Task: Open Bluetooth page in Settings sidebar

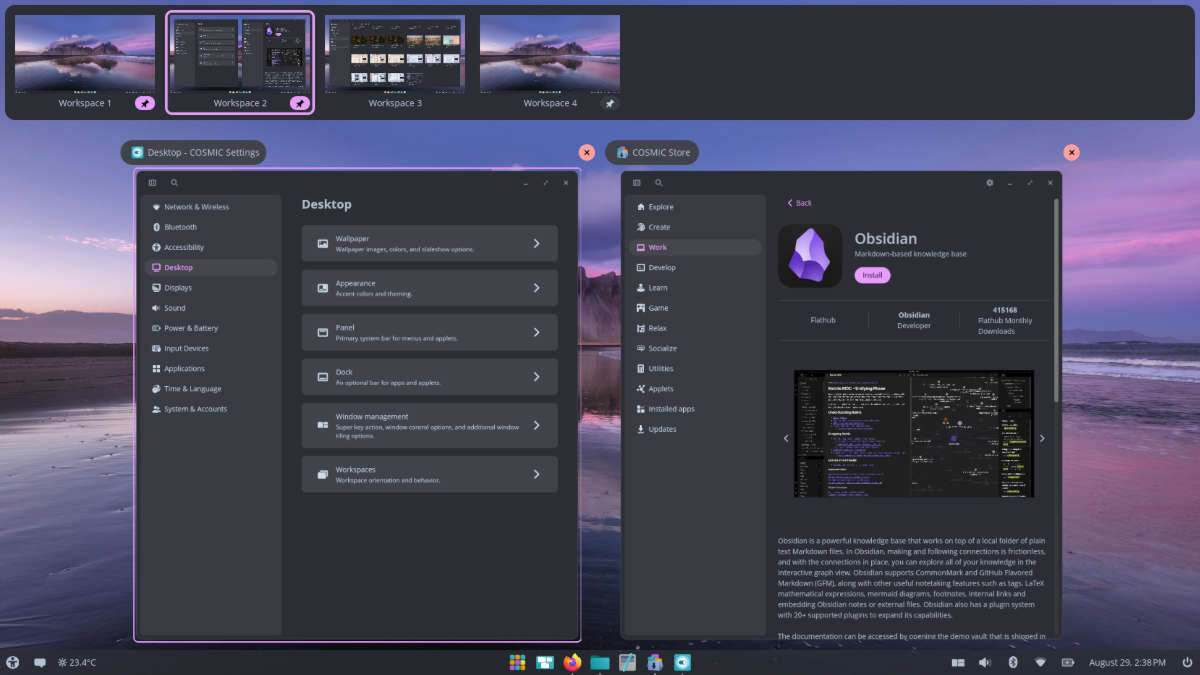Action: pos(211,227)
